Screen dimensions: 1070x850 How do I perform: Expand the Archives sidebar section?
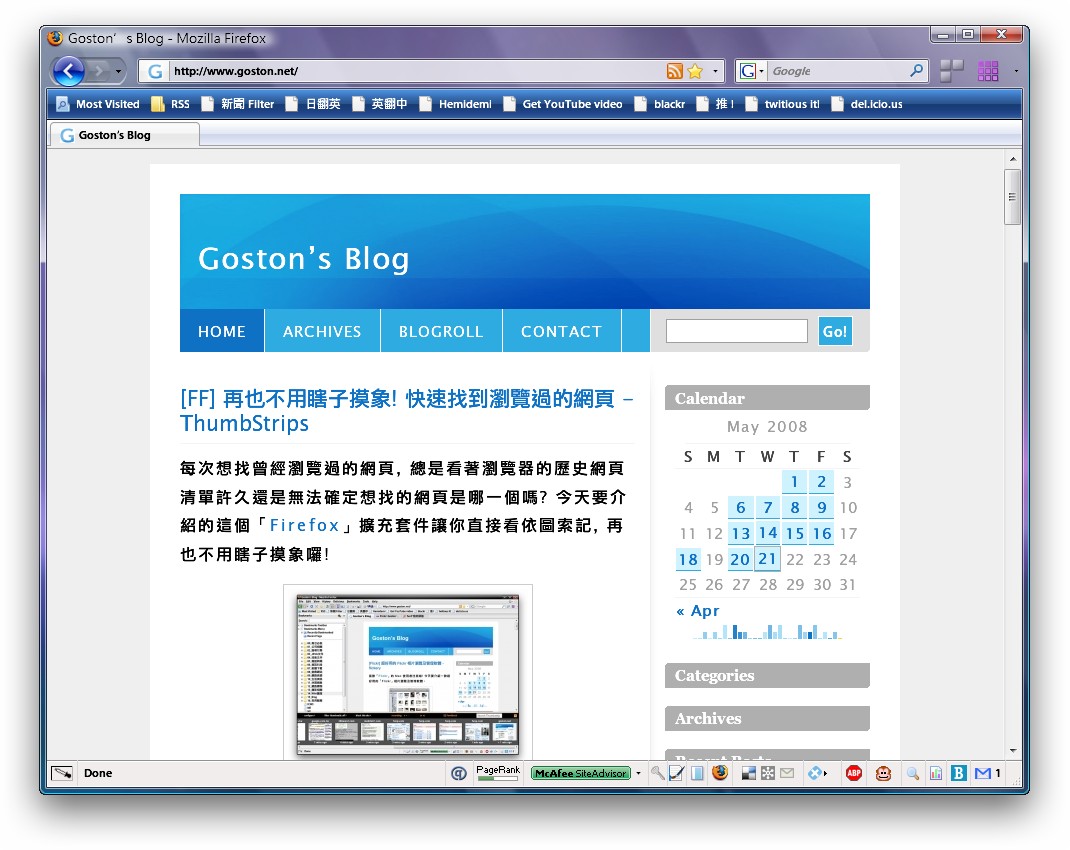(x=767, y=718)
